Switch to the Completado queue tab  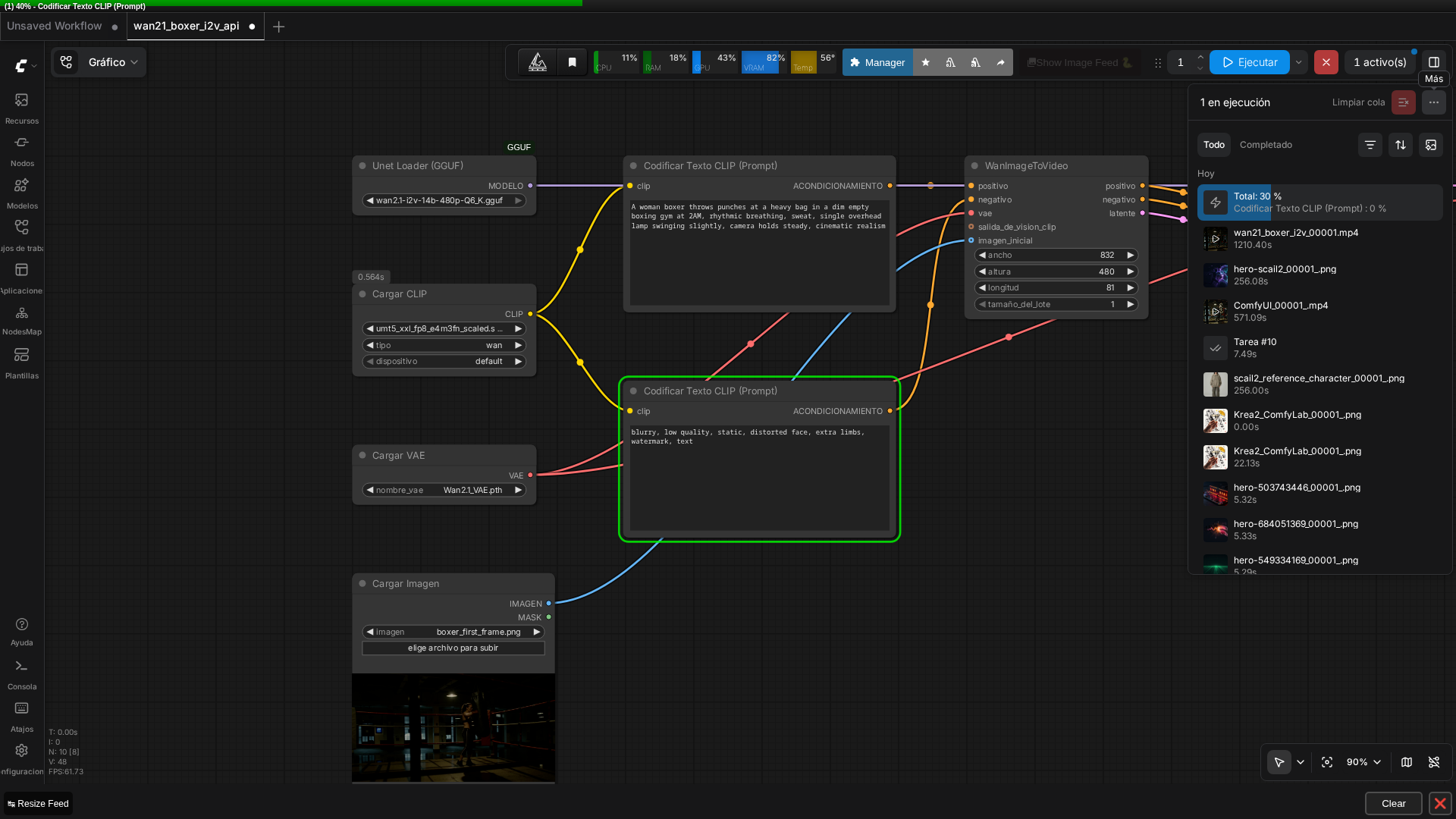(1266, 145)
